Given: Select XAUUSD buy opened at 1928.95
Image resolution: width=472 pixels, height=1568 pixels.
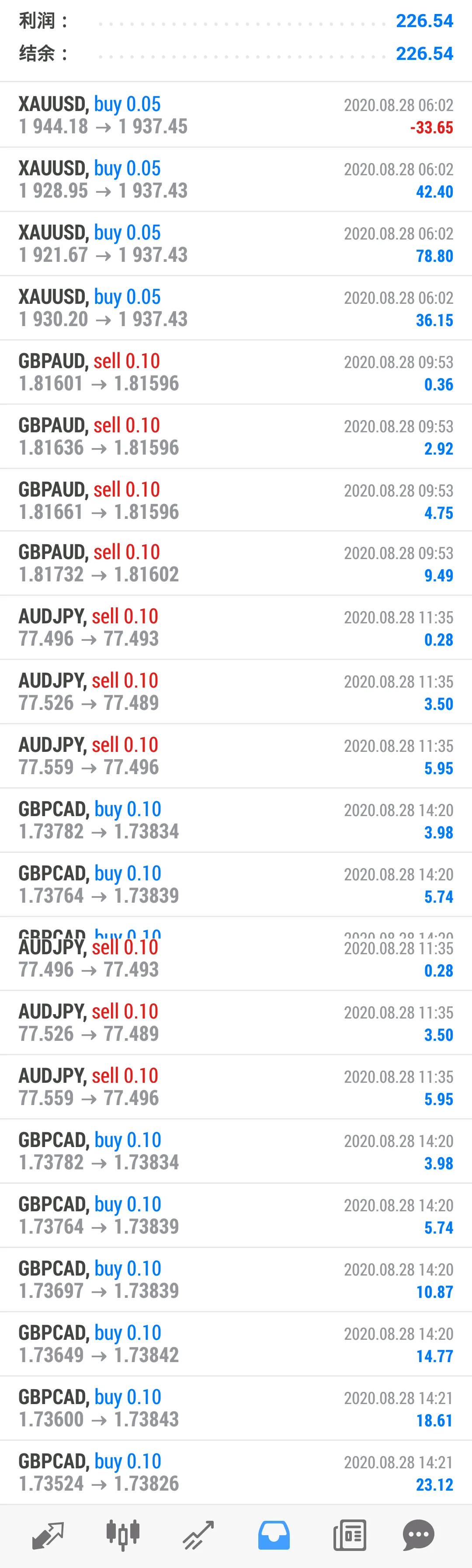Looking at the screenshot, I should tap(236, 180).
